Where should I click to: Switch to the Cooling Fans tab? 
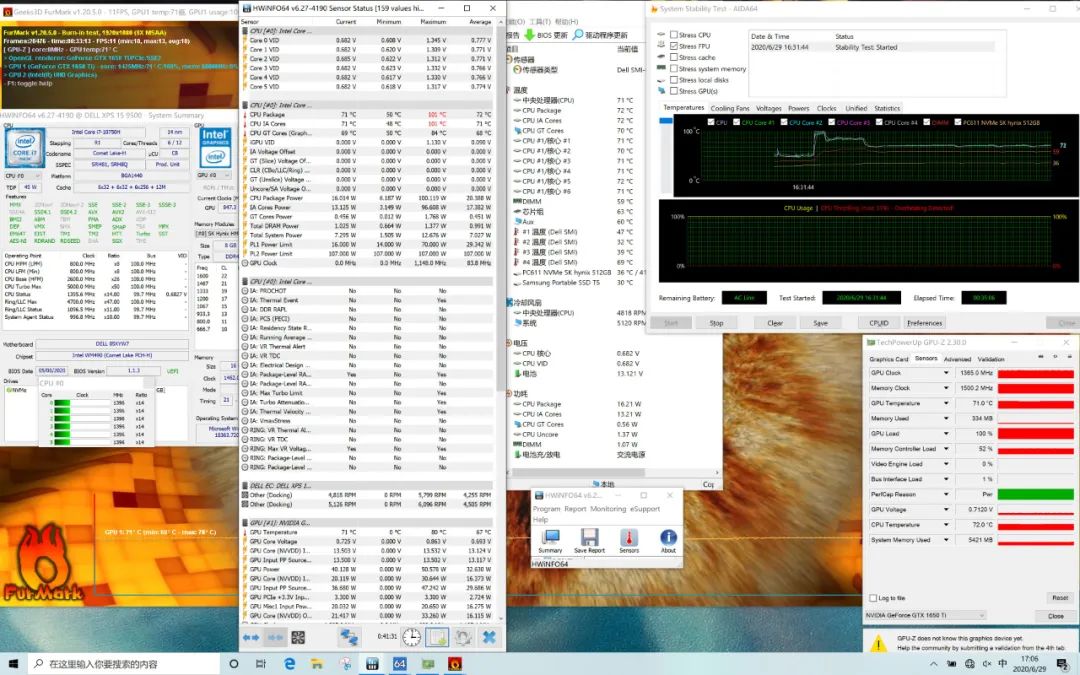[729, 108]
